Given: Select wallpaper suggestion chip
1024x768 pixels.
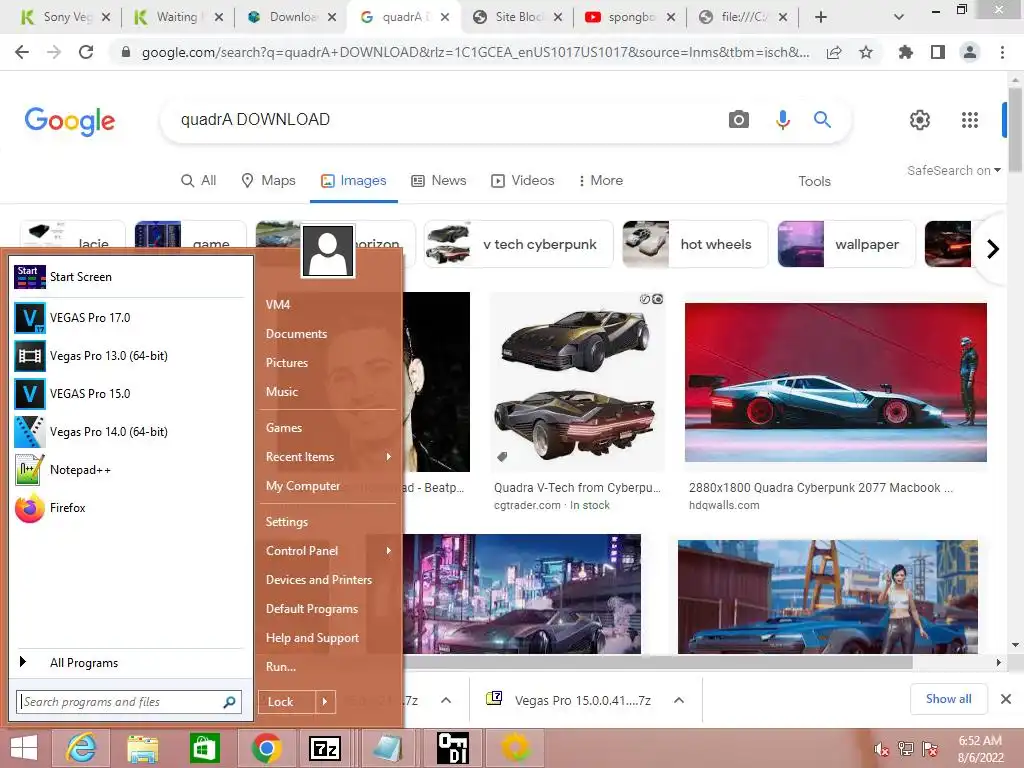Looking at the screenshot, I should pos(846,244).
